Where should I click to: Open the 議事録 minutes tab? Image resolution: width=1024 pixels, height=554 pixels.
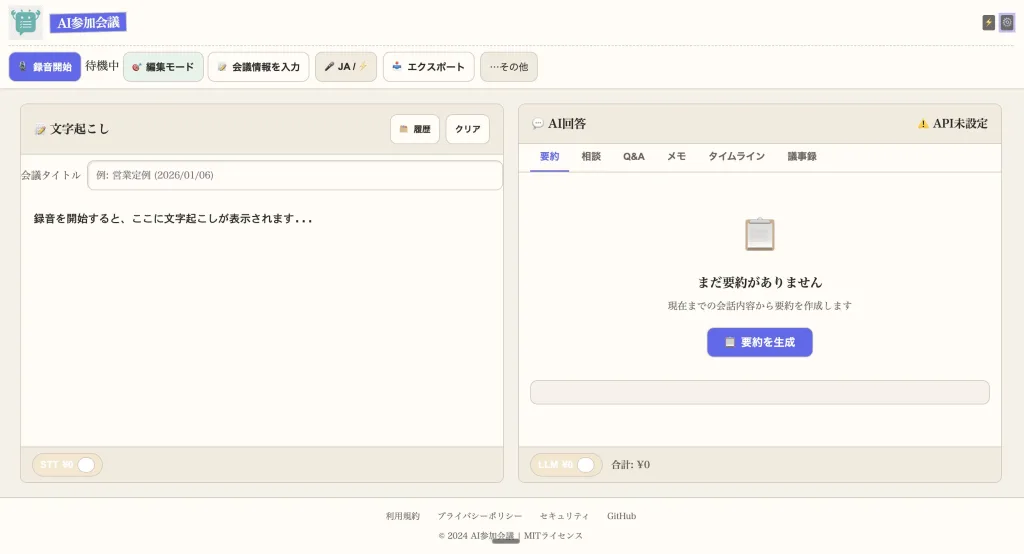click(802, 157)
